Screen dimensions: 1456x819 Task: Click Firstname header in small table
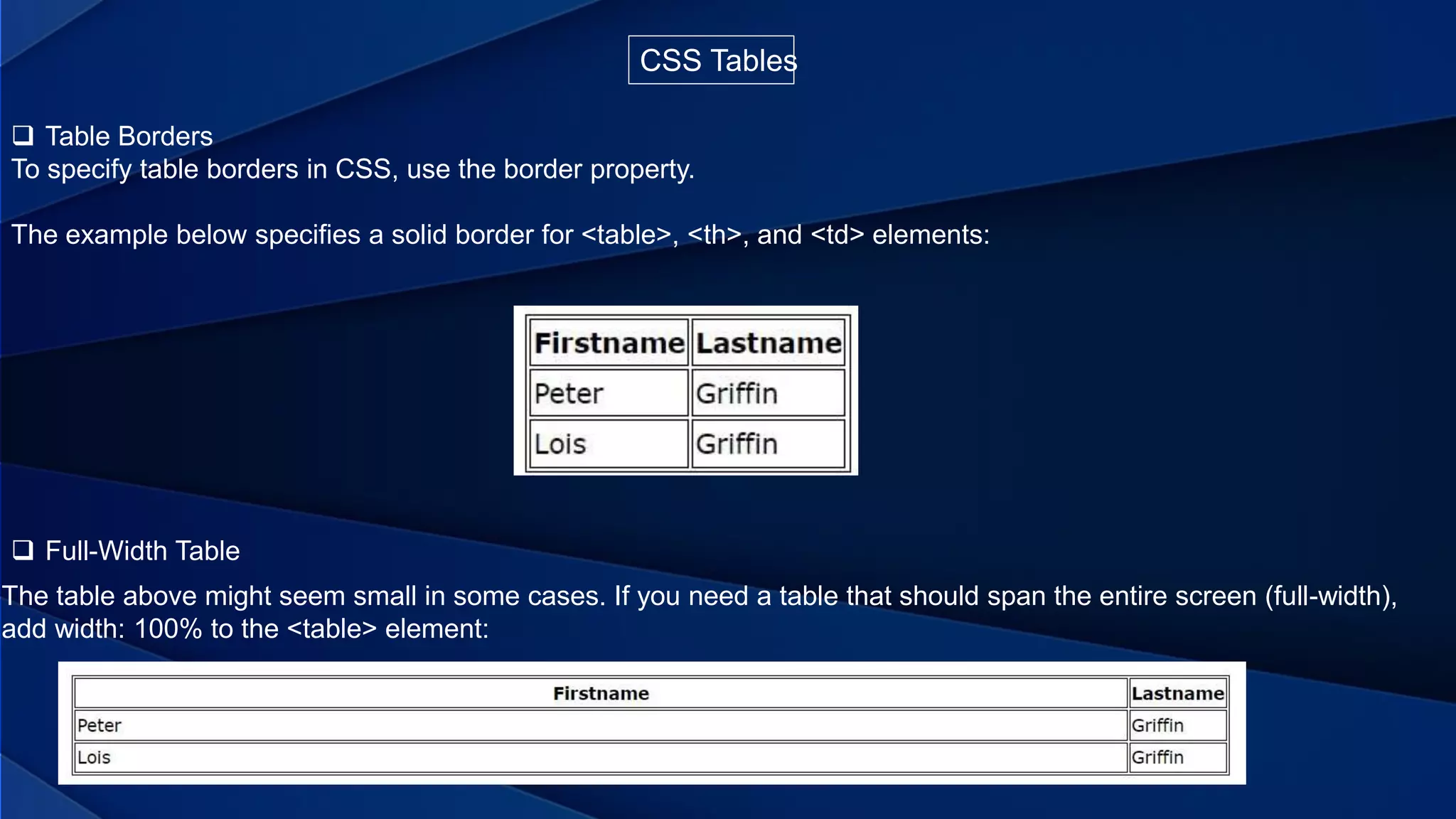[609, 343]
